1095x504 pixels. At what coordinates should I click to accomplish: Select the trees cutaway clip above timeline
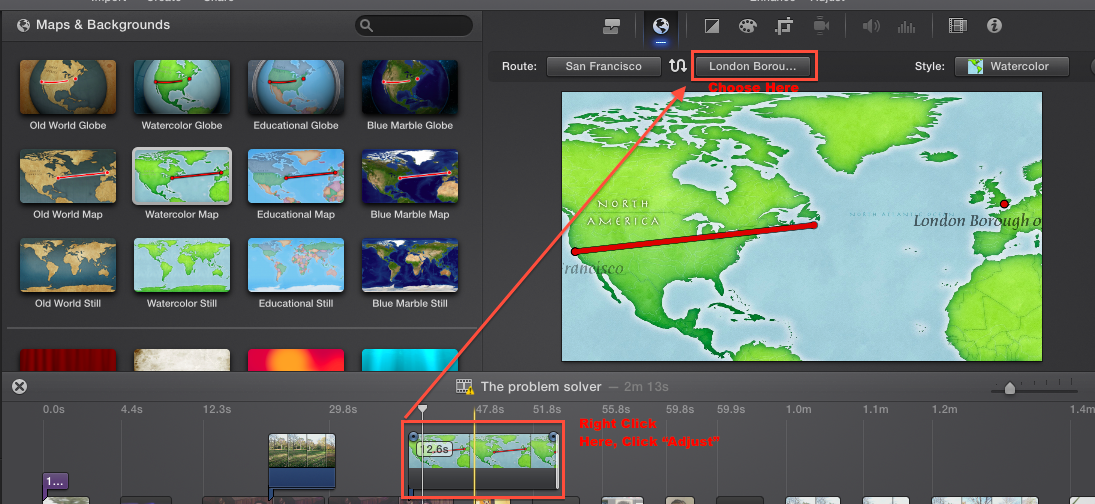pos(302,451)
